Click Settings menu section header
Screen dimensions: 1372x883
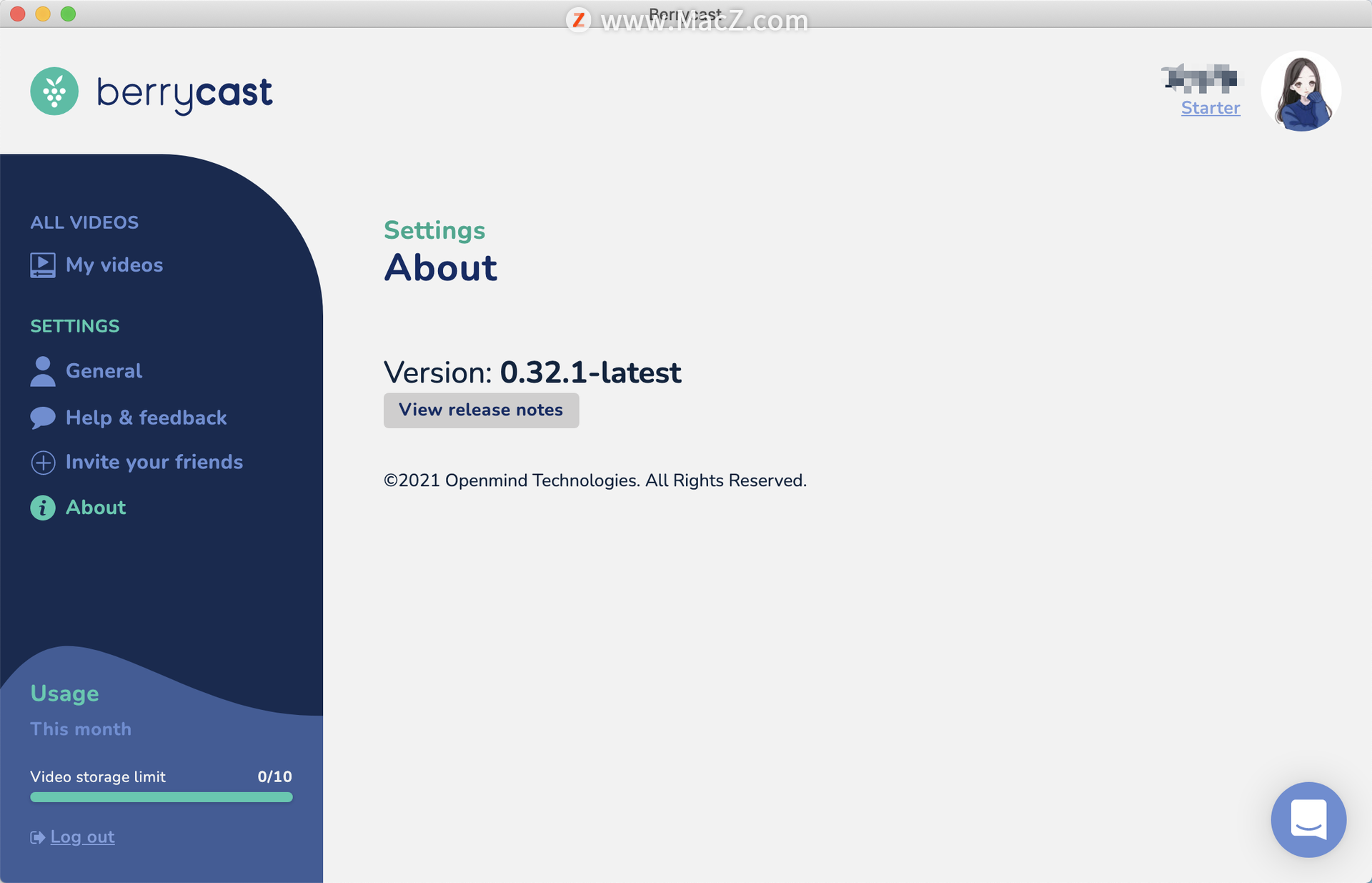coord(75,325)
